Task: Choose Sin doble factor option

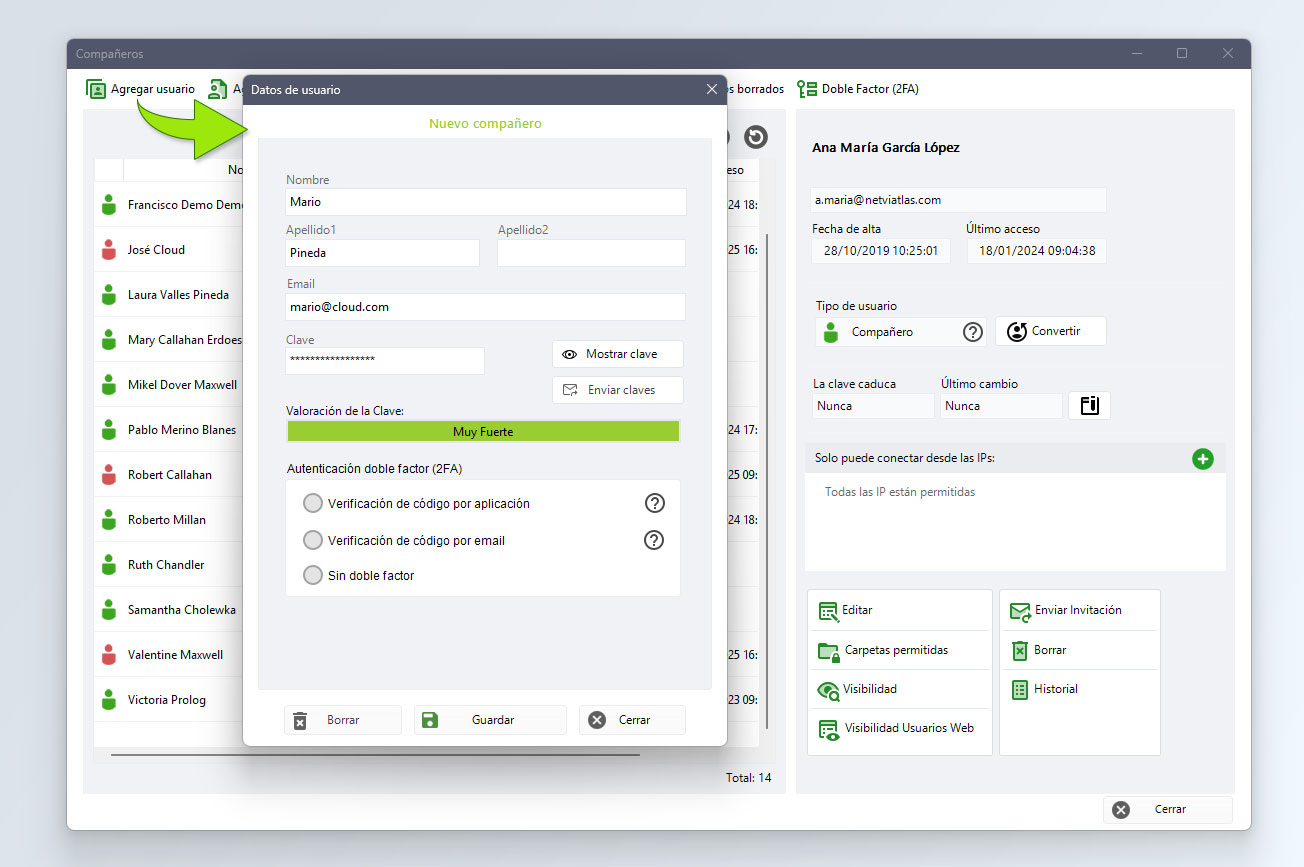Action: (313, 575)
